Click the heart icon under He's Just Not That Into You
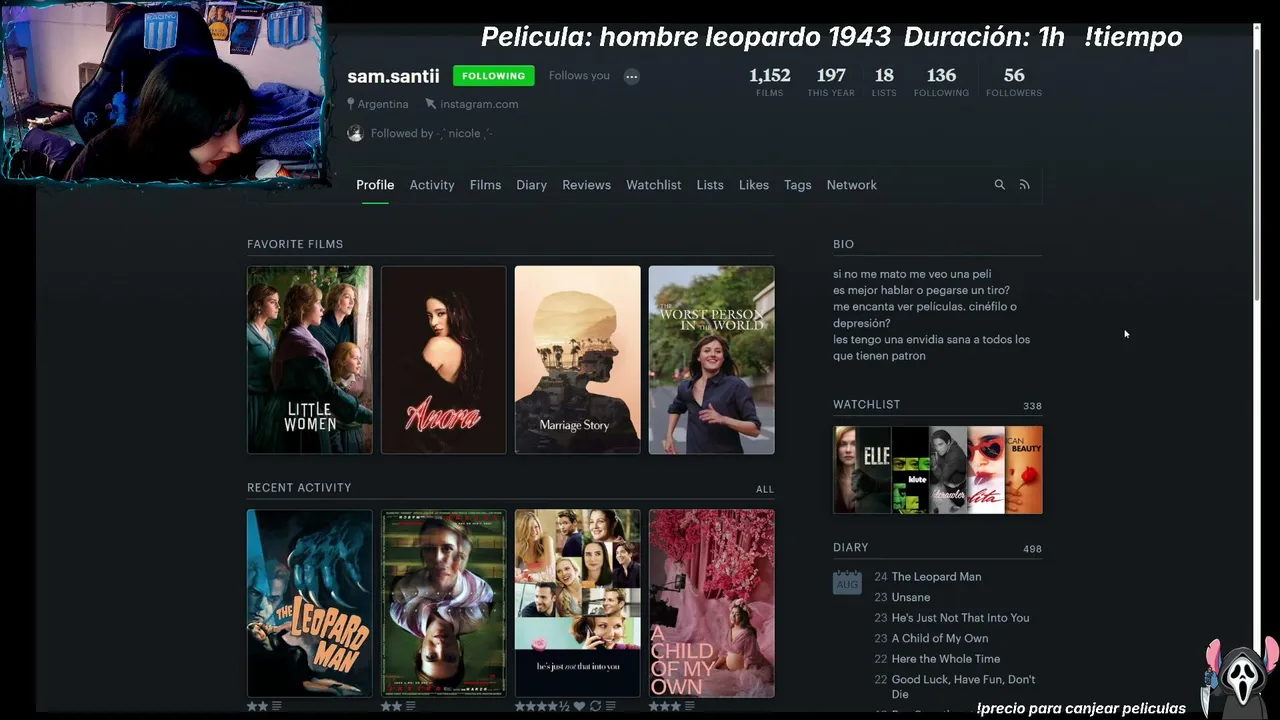The width and height of the screenshot is (1280, 720). (579, 706)
